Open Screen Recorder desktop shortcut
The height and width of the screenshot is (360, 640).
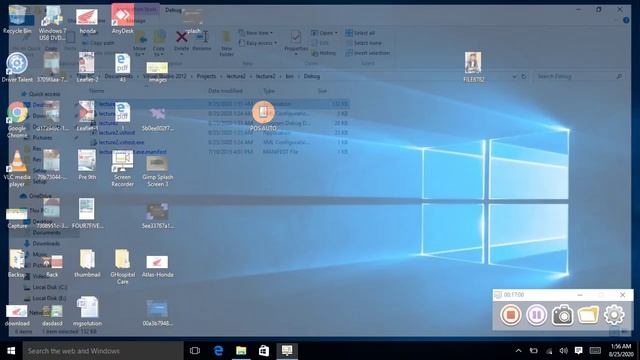point(122,168)
